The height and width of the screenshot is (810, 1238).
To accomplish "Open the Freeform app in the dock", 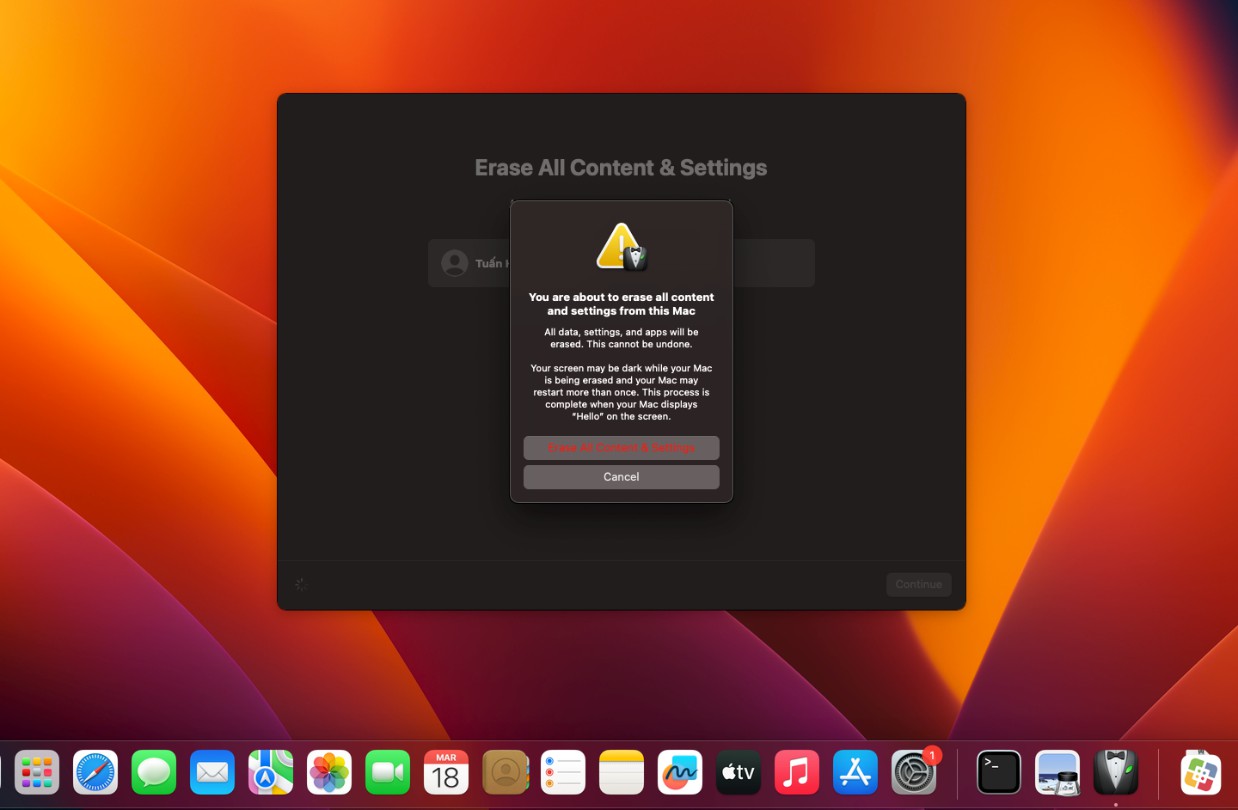I will coord(680,772).
